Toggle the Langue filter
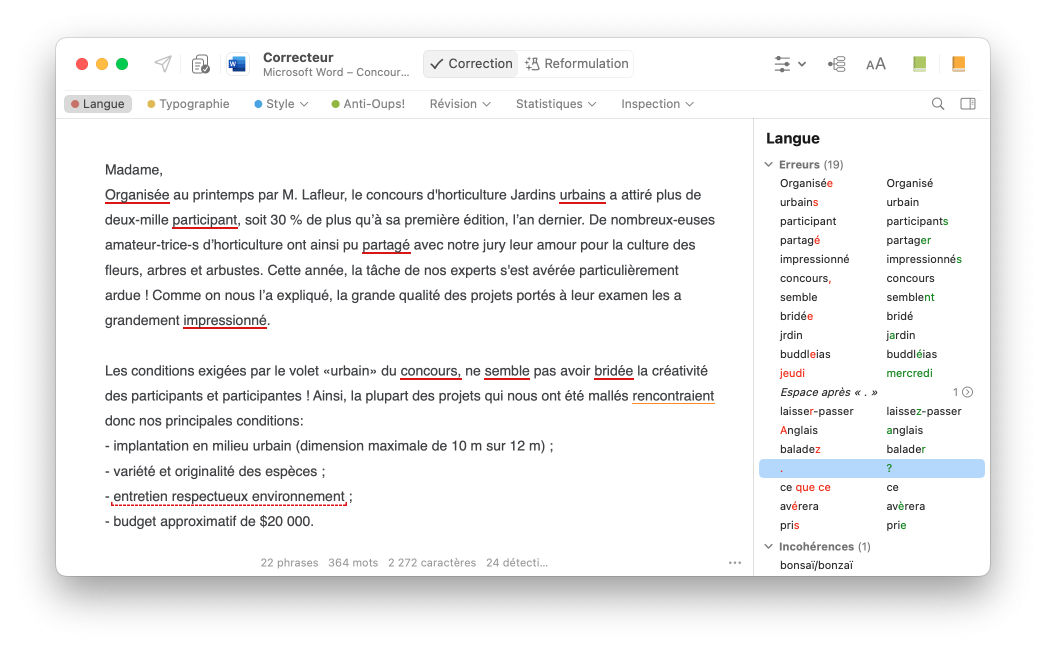Image resolution: width=1046 pixels, height=650 pixels. 98,104
